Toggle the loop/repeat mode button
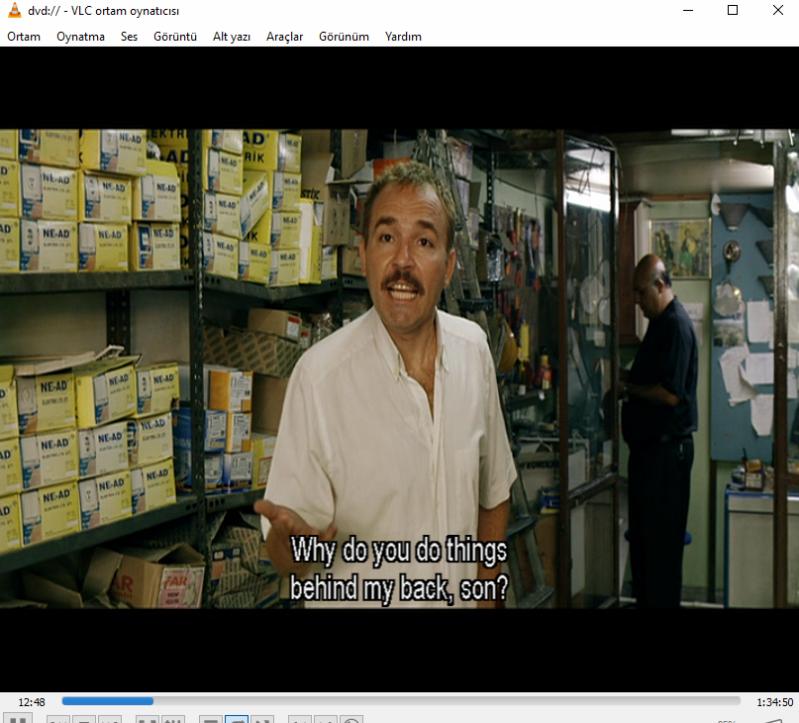799x723 pixels. [x=237, y=720]
